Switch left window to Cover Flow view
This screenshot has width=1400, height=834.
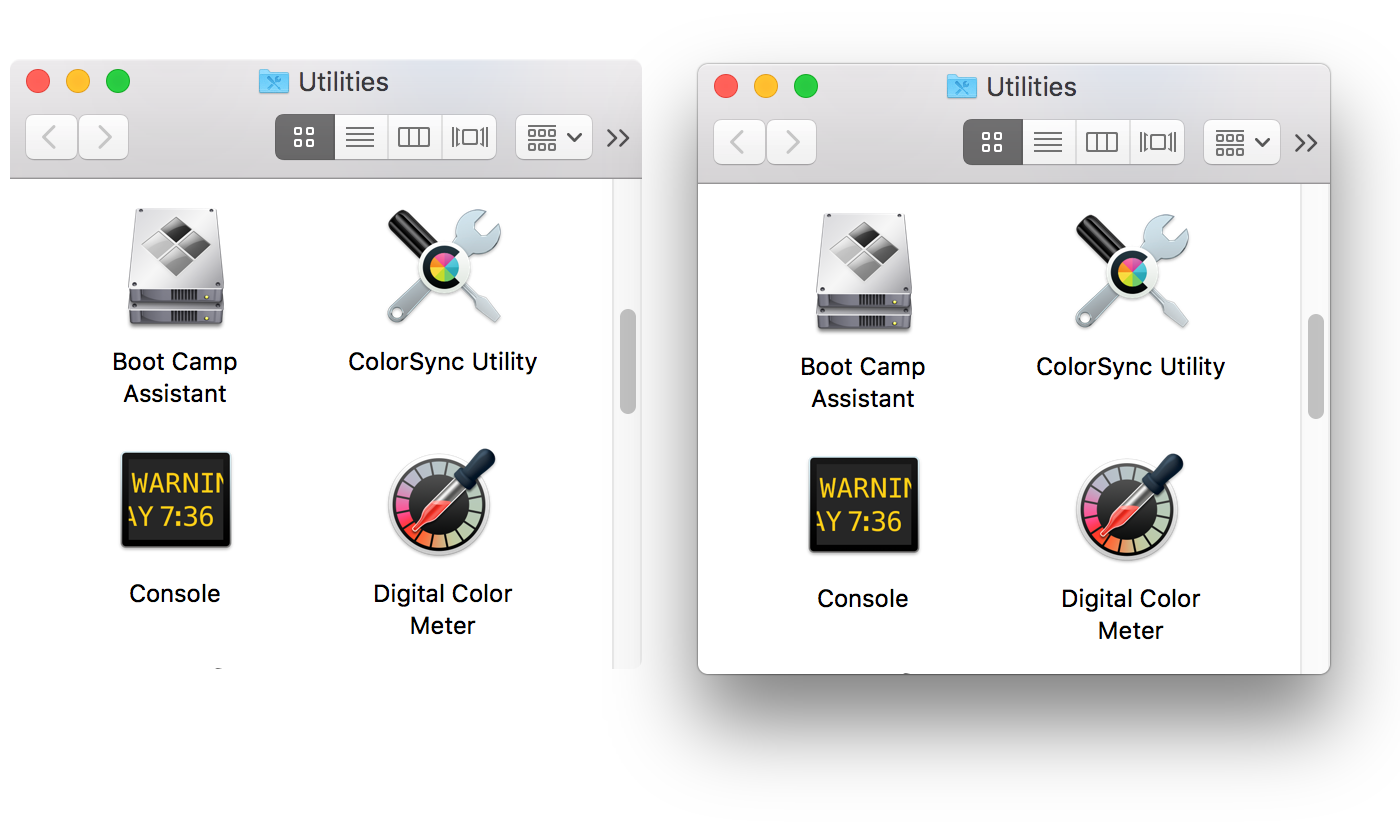coord(469,137)
